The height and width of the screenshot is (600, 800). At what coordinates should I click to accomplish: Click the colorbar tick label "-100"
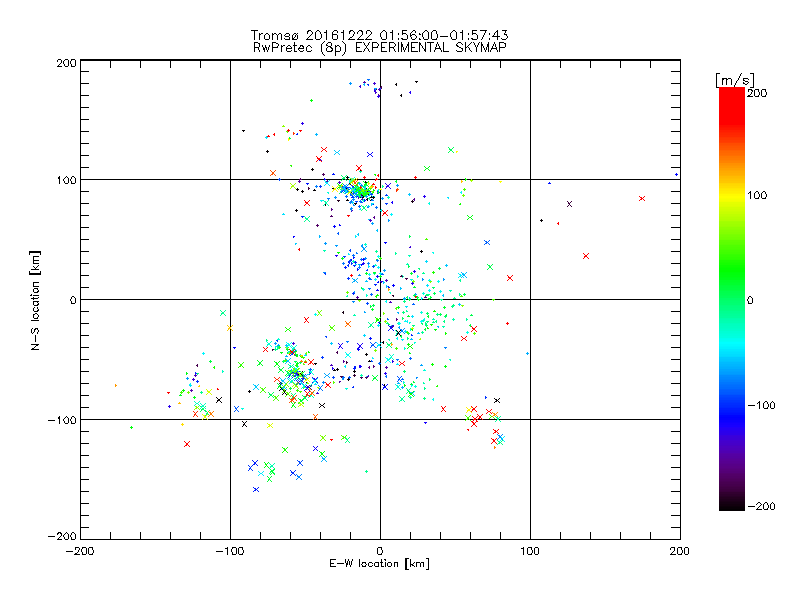tap(761, 405)
